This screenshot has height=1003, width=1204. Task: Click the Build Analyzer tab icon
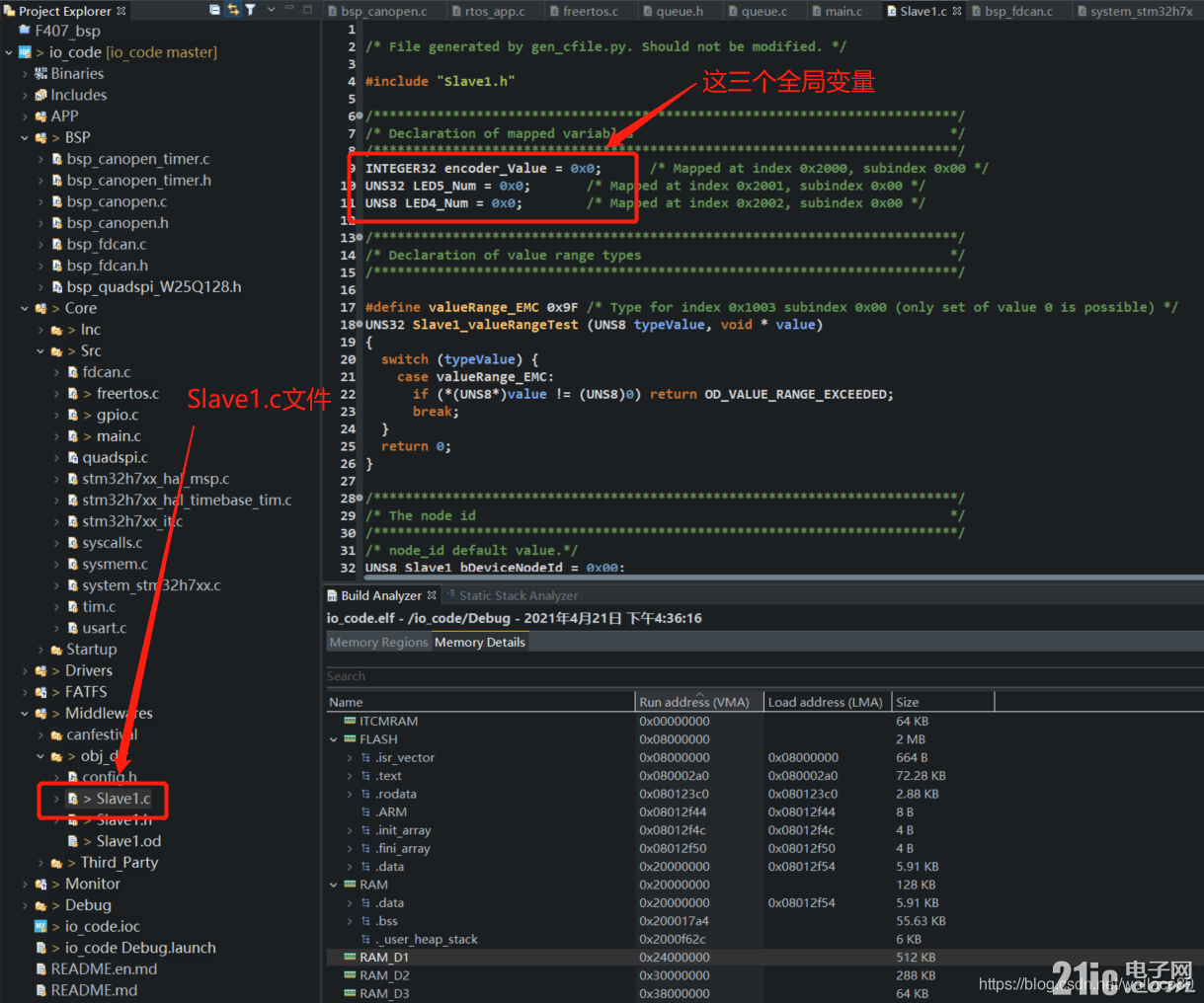pos(333,595)
